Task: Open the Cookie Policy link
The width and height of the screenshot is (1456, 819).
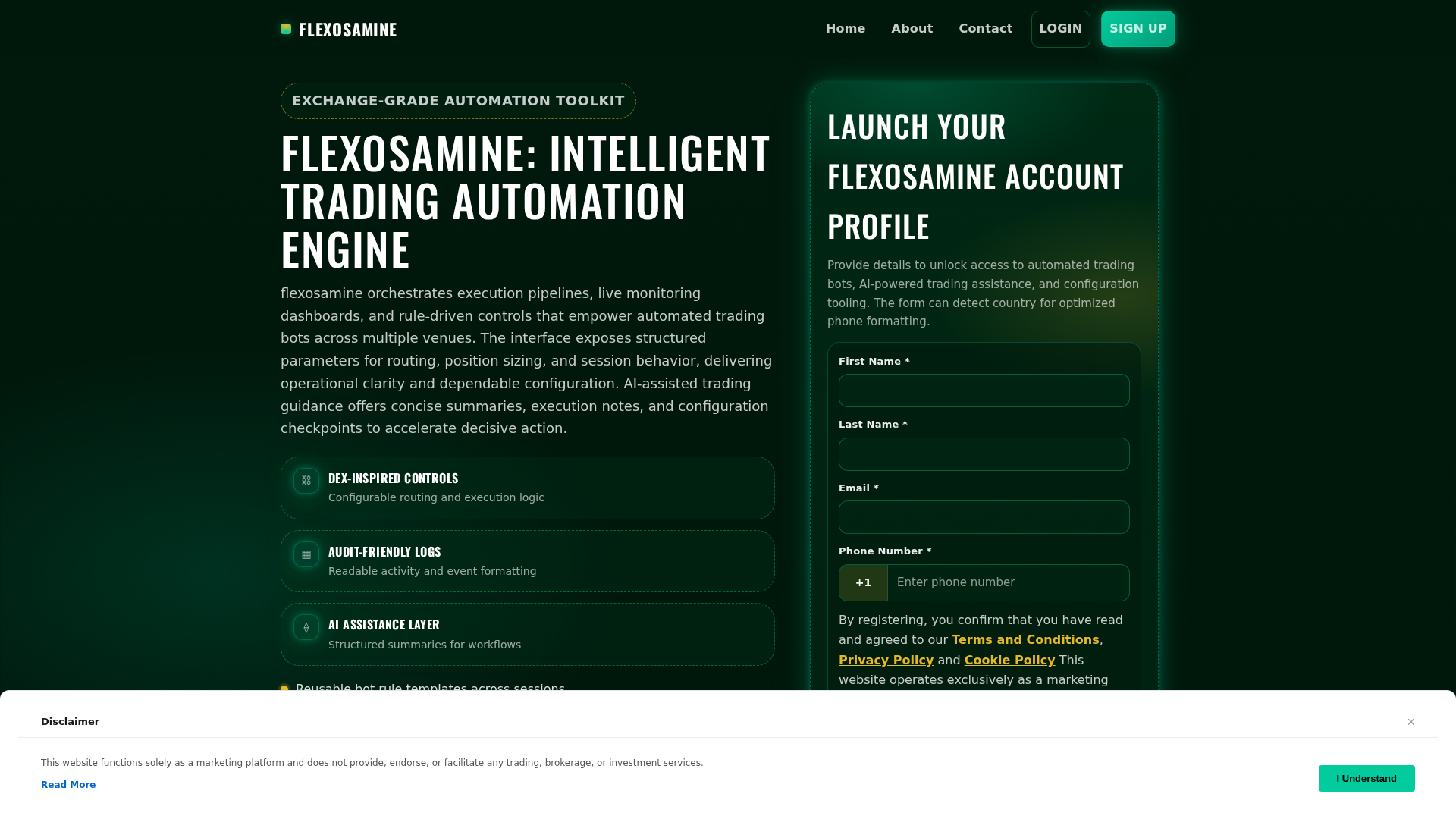Action: [x=1009, y=661]
